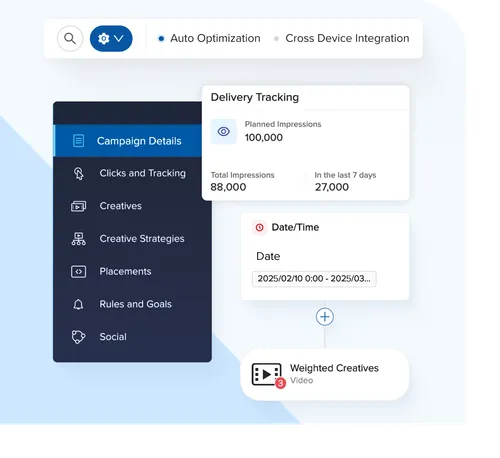The image size is (500, 458).
Task: Click the Total Impressions value 88,000
Action: [x=228, y=187]
